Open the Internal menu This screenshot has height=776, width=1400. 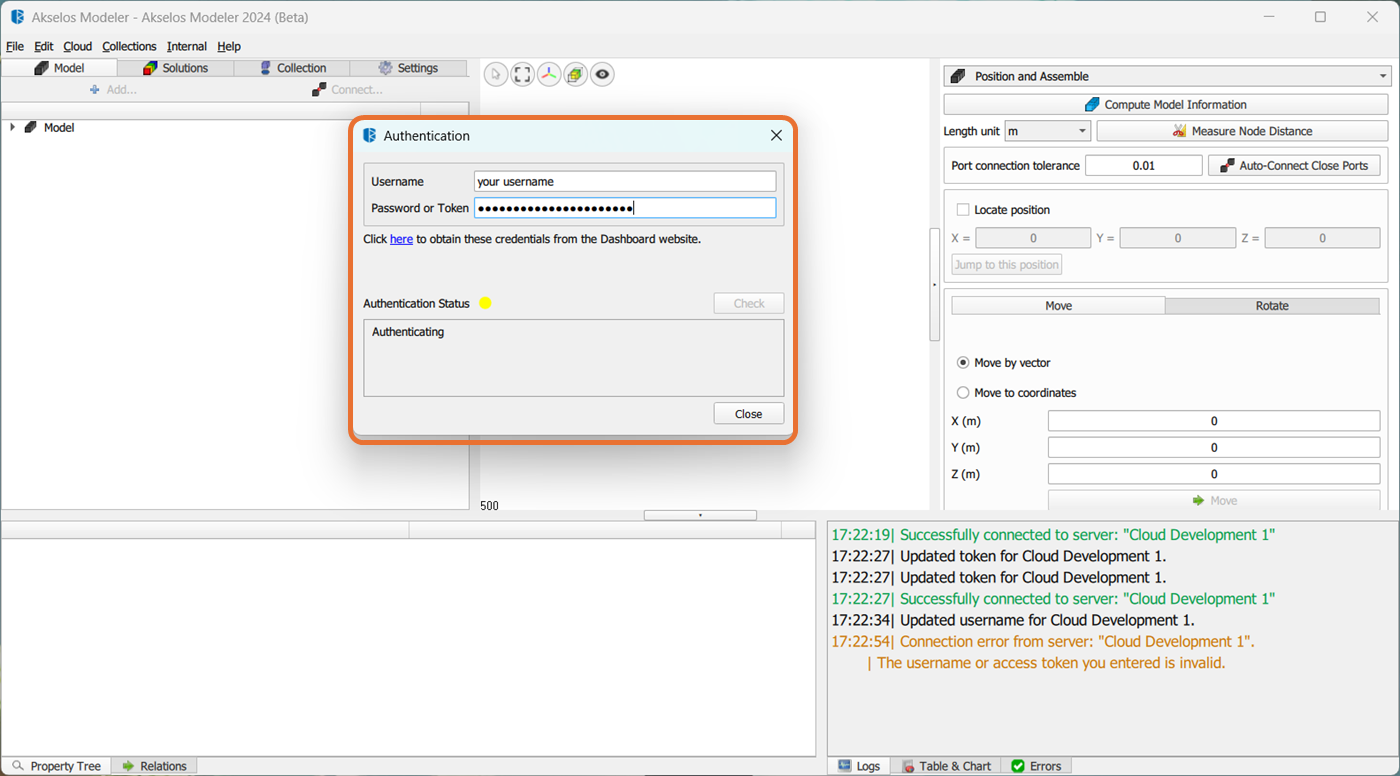point(187,46)
